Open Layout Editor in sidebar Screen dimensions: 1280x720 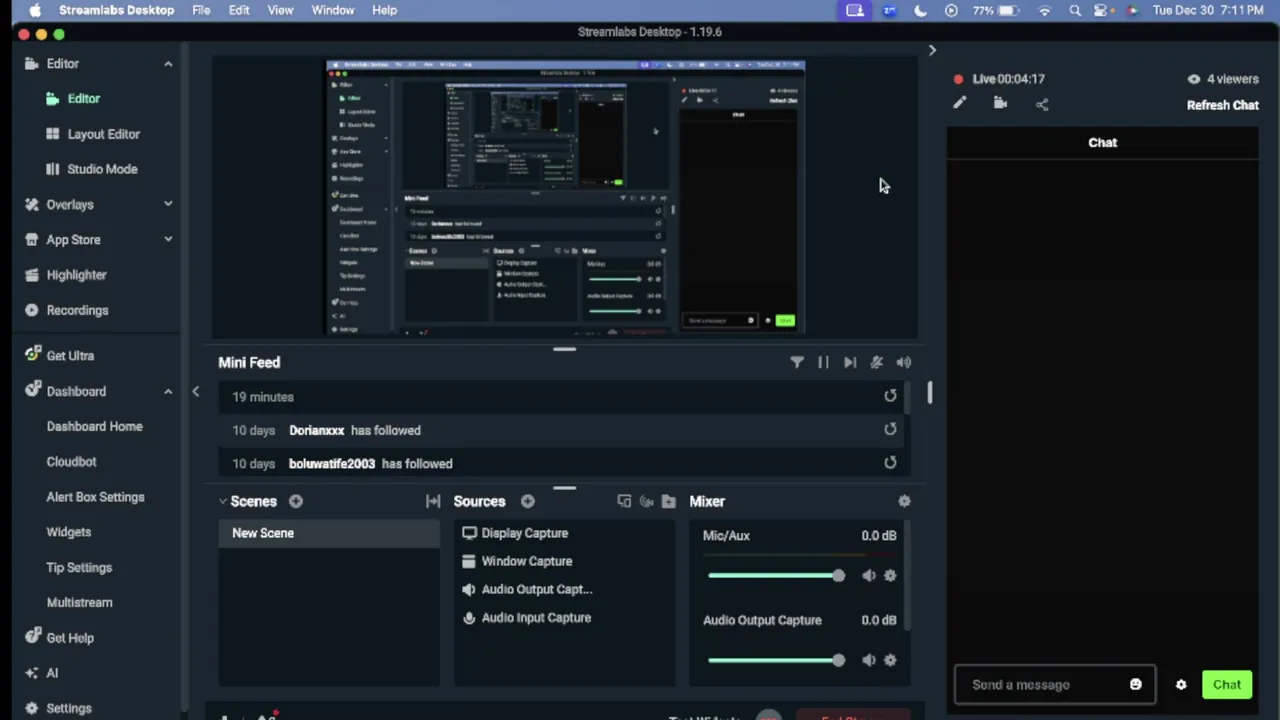pyautogui.click(x=103, y=134)
